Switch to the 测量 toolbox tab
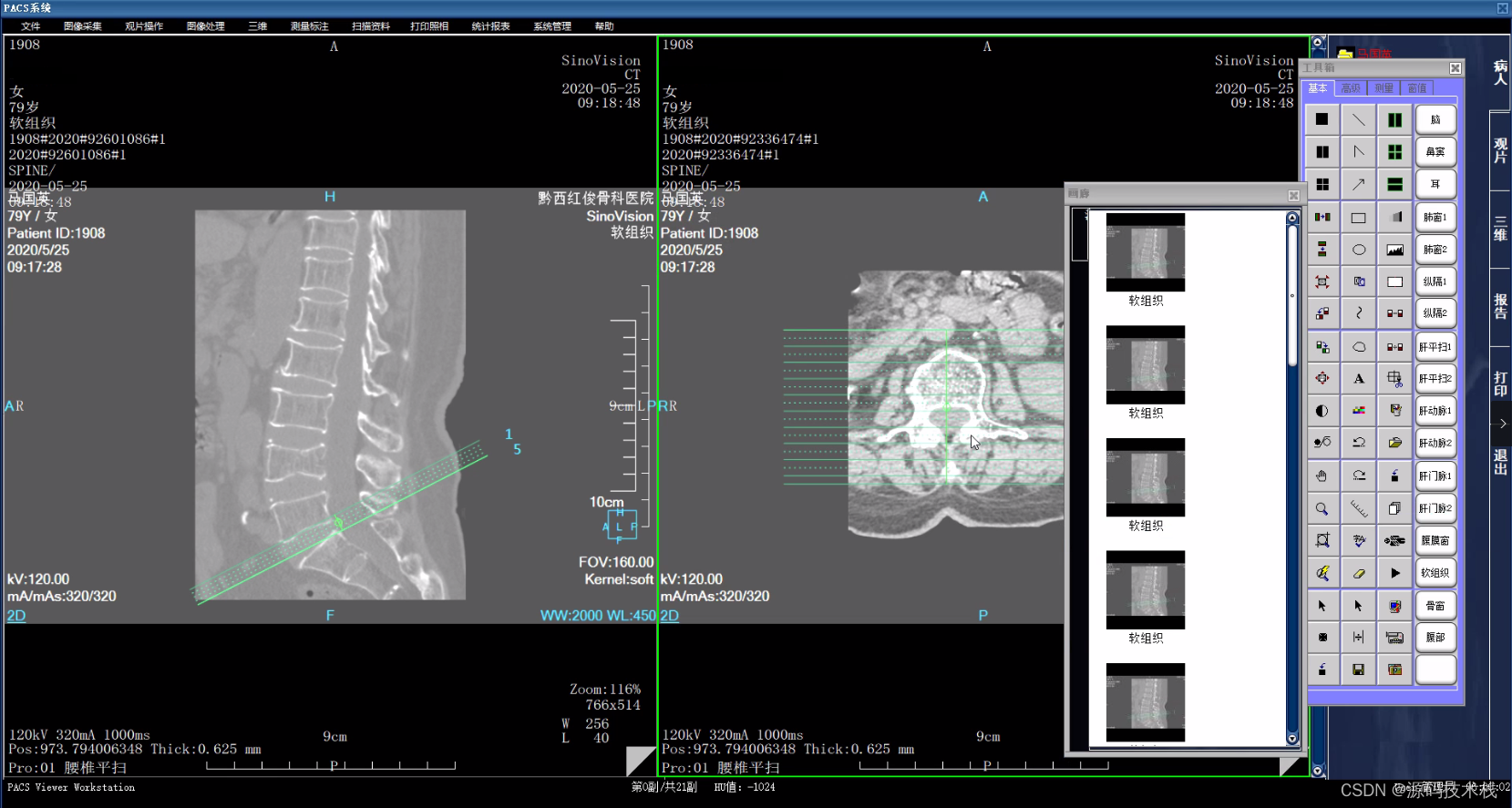The width and height of the screenshot is (1512, 808). click(x=1384, y=88)
